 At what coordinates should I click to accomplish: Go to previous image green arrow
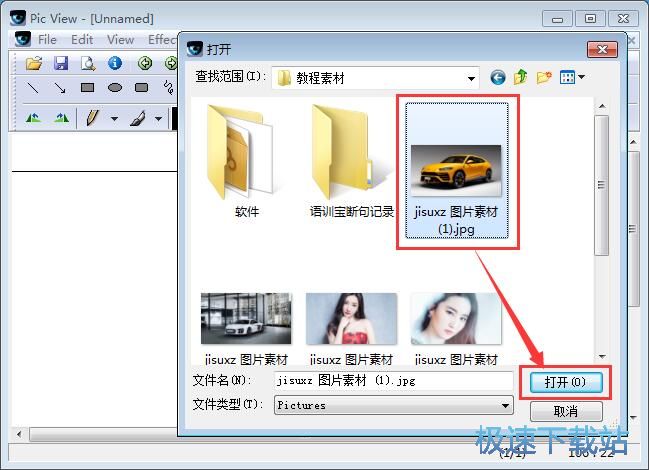tap(145, 63)
